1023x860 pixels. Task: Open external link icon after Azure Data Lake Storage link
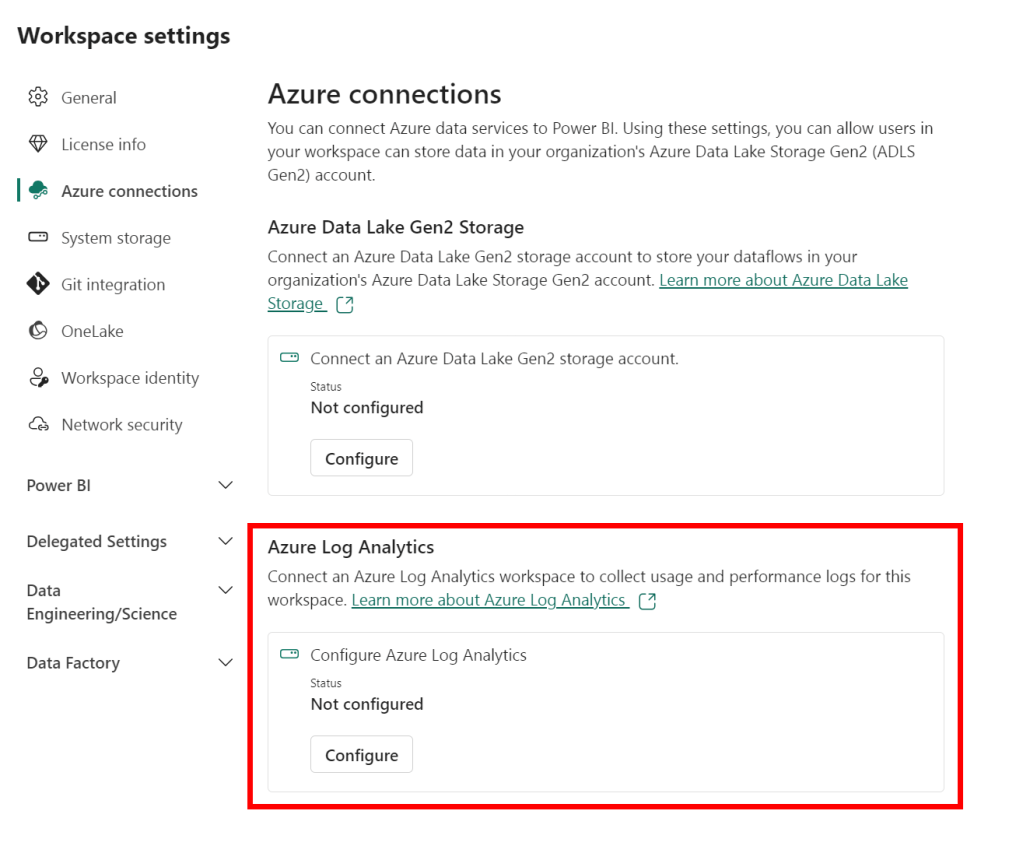[x=345, y=305]
